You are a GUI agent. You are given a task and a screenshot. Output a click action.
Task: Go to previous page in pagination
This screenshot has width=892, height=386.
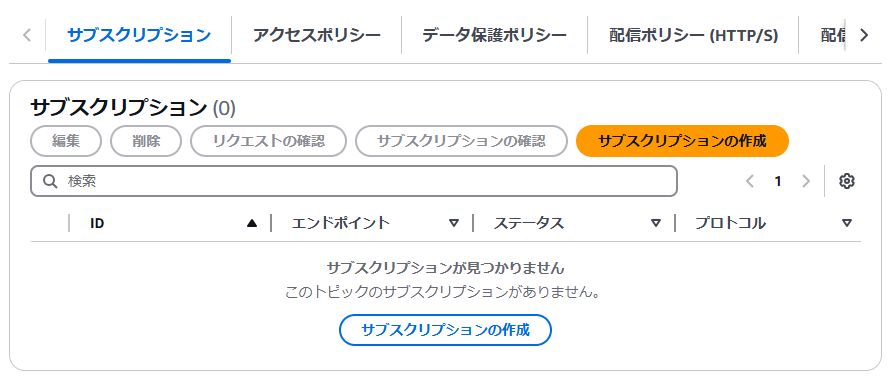750,181
